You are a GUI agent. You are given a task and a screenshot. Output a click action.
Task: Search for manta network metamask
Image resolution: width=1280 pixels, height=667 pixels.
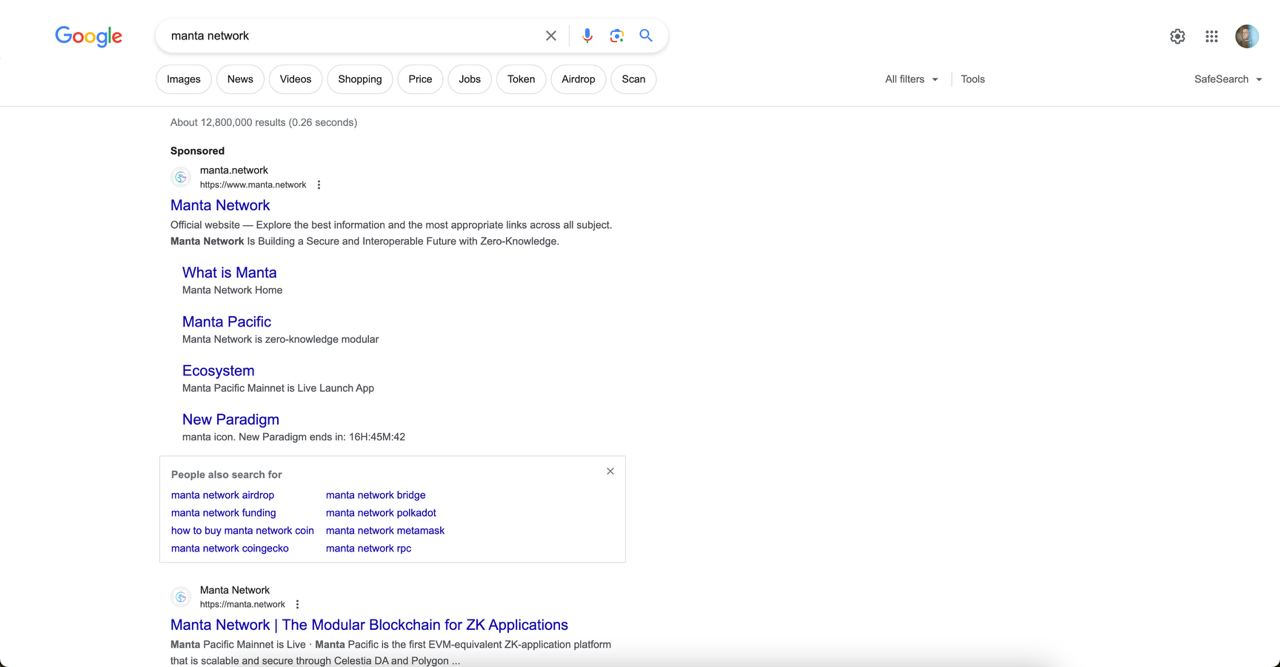point(385,531)
